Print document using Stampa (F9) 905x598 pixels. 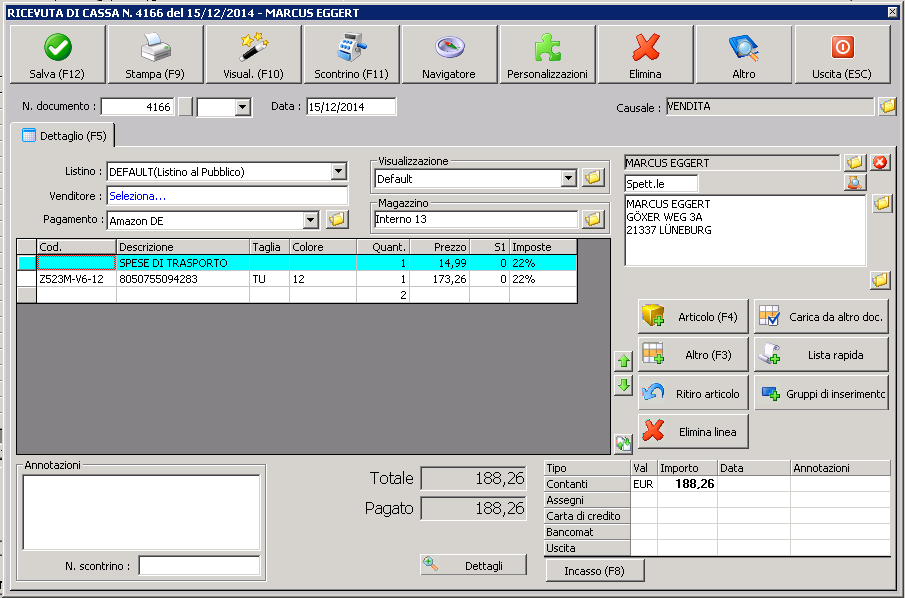click(155, 55)
